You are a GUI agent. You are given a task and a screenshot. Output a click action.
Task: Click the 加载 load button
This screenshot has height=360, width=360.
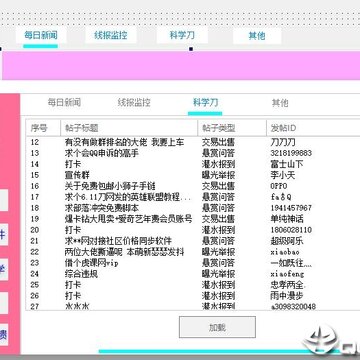[x=217, y=327]
